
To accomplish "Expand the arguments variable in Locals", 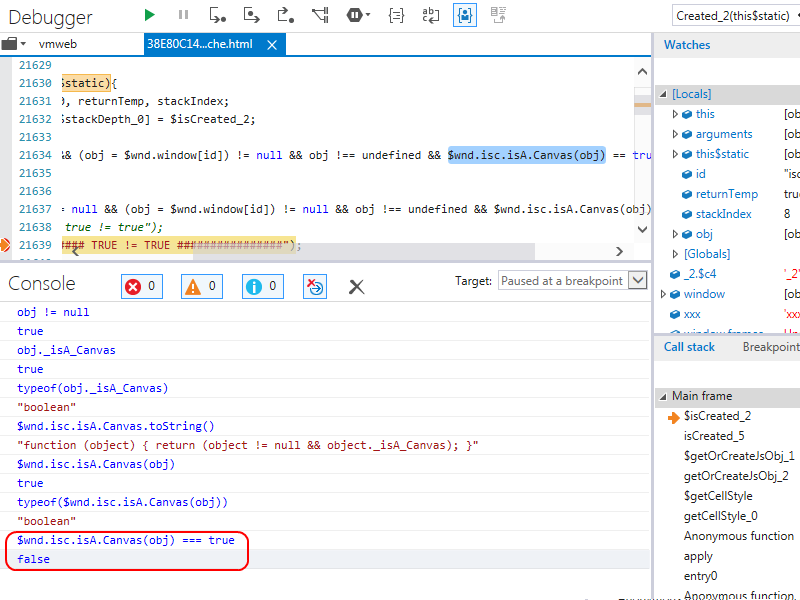I will 676,134.
